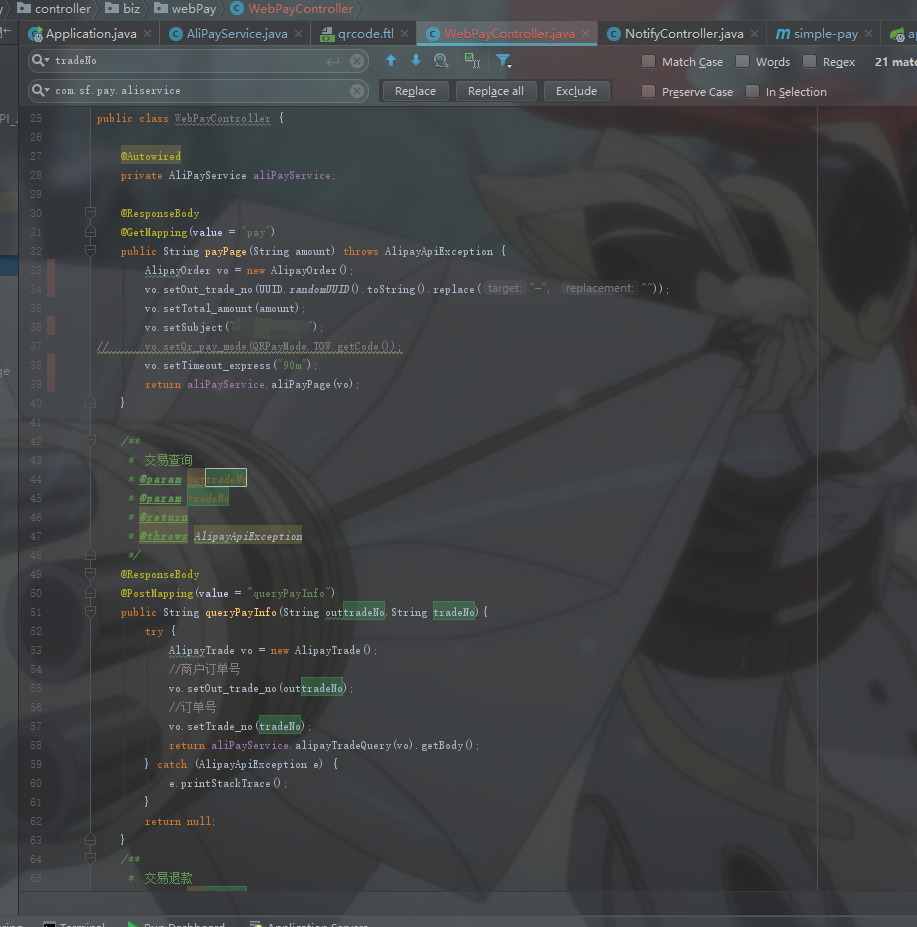The image size is (917, 927).
Task: Click the "21 matches" search result count
Action: [895, 61]
